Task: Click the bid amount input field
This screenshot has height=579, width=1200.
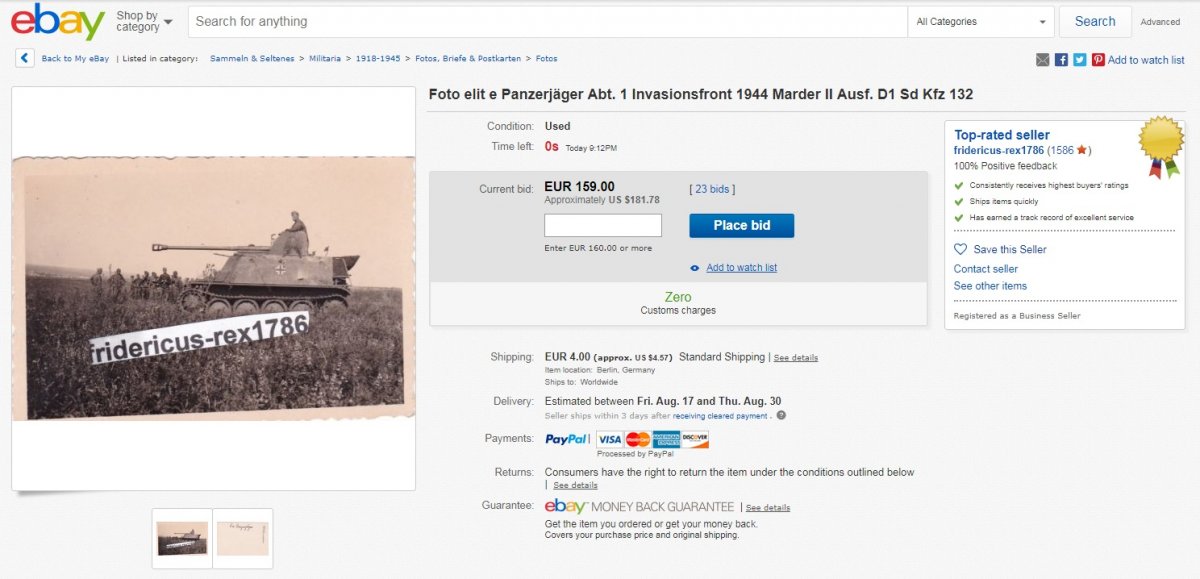Action: click(x=603, y=226)
